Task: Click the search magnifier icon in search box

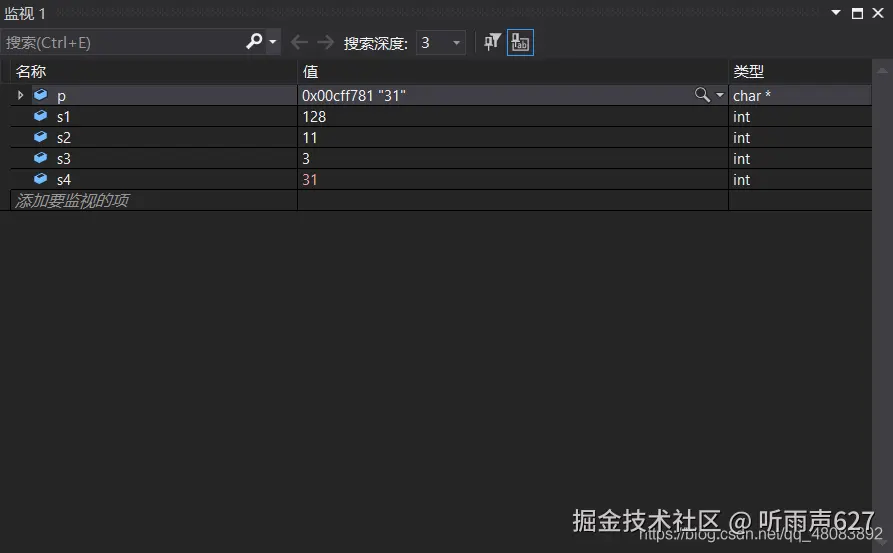Action: 254,42
